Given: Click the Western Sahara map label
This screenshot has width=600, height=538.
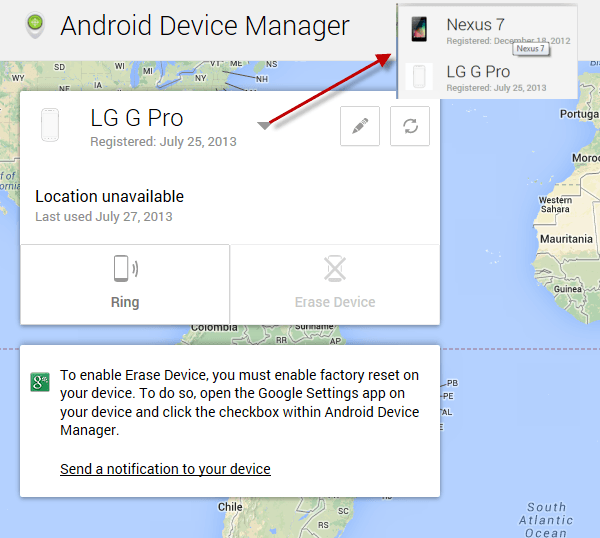Looking at the screenshot, I should 555,204.
